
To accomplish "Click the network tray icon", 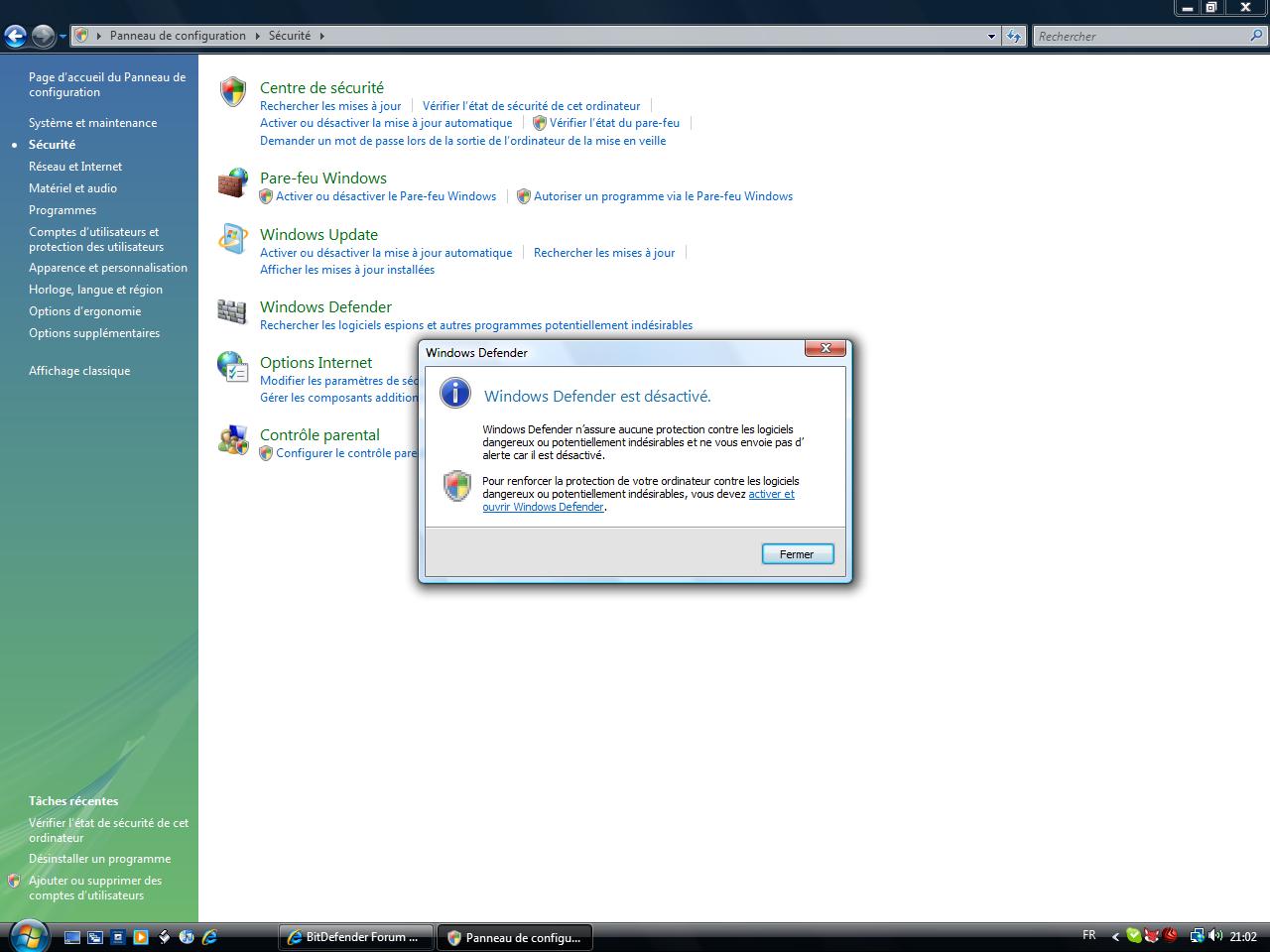I will point(1197,935).
